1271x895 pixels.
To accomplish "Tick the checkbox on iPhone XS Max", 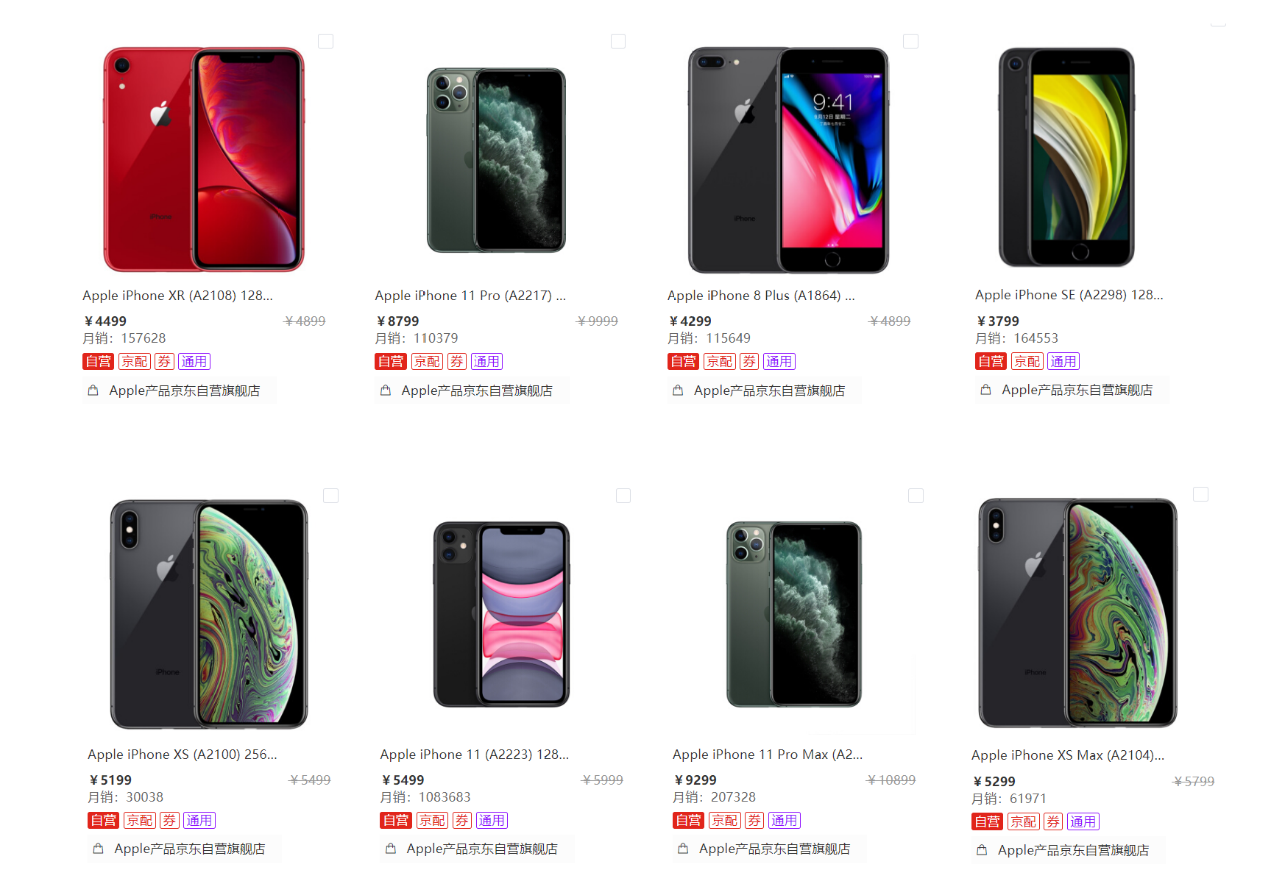I will click(1200, 495).
